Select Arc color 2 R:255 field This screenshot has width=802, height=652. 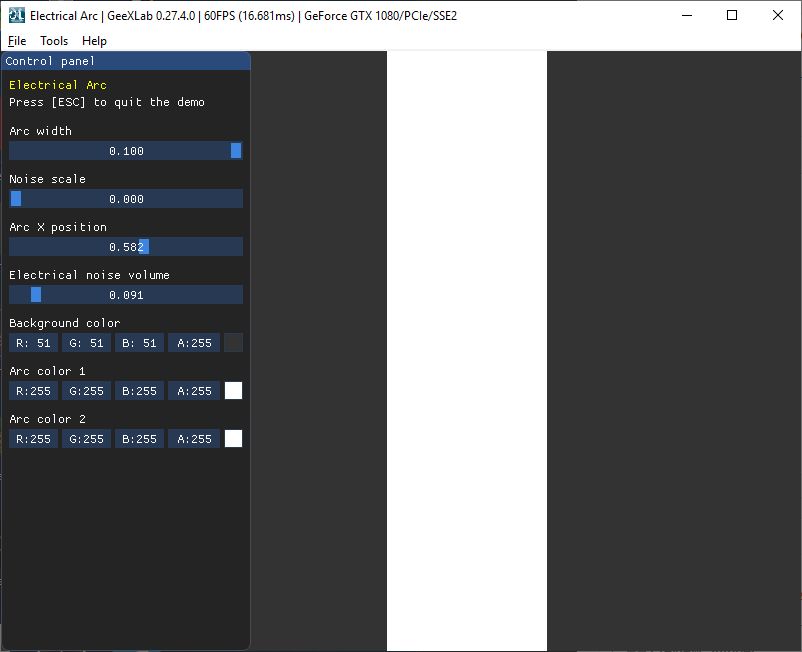coord(33,439)
